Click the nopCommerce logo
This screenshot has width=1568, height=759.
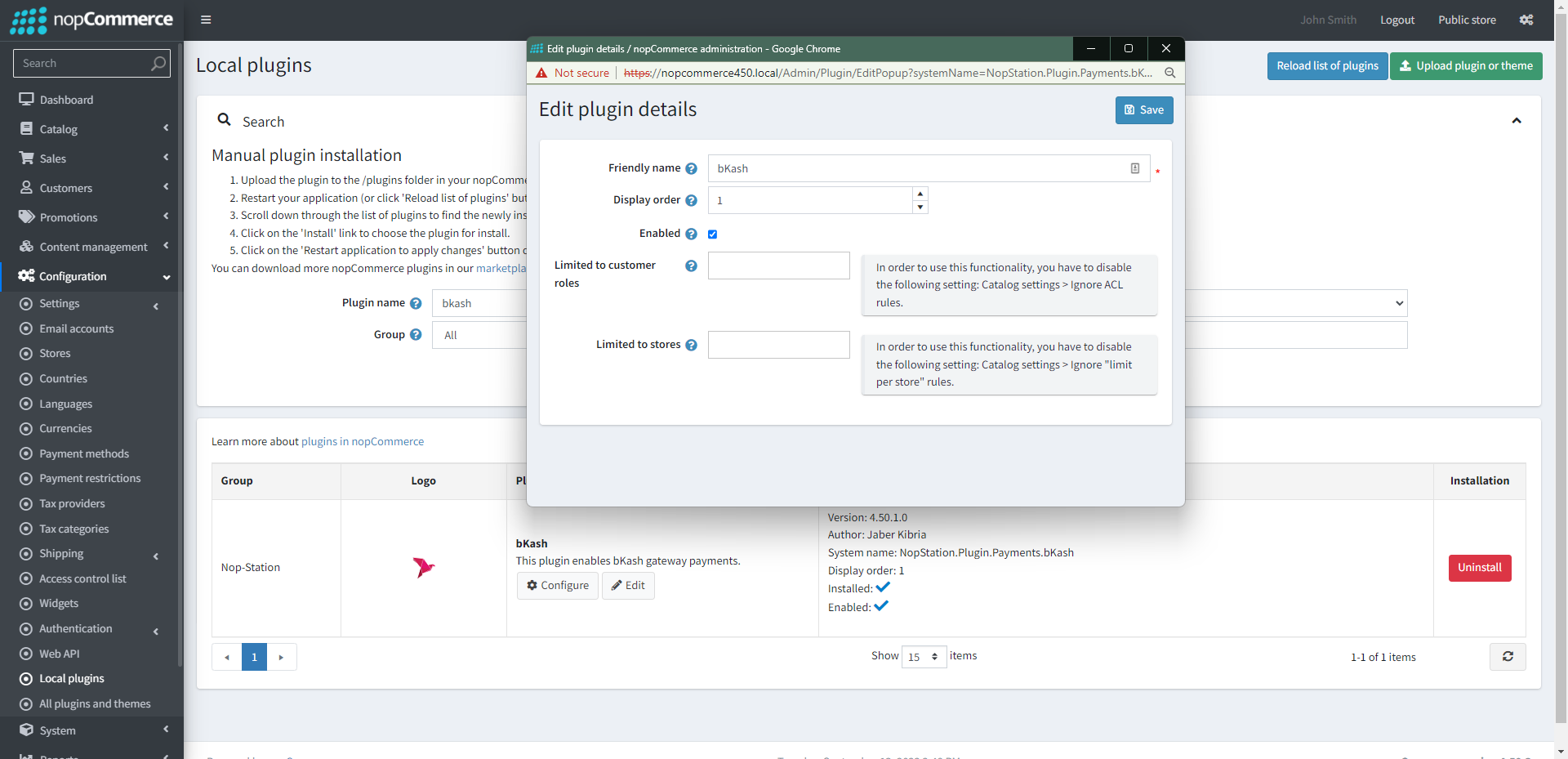click(x=91, y=20)
